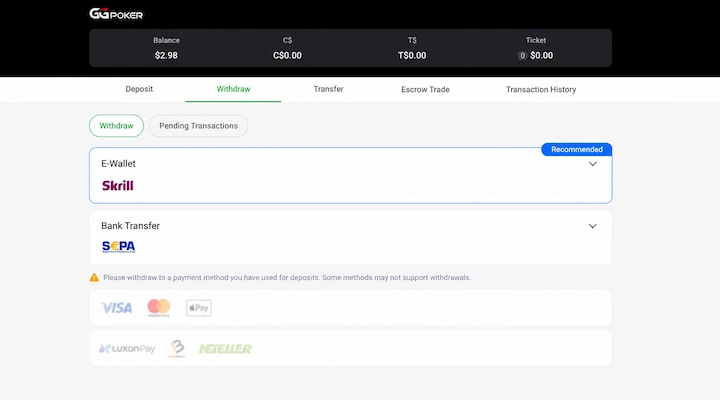Open the Withdraw tab
The height and width of the screenshot is (400, 720).
pos(233,89)
